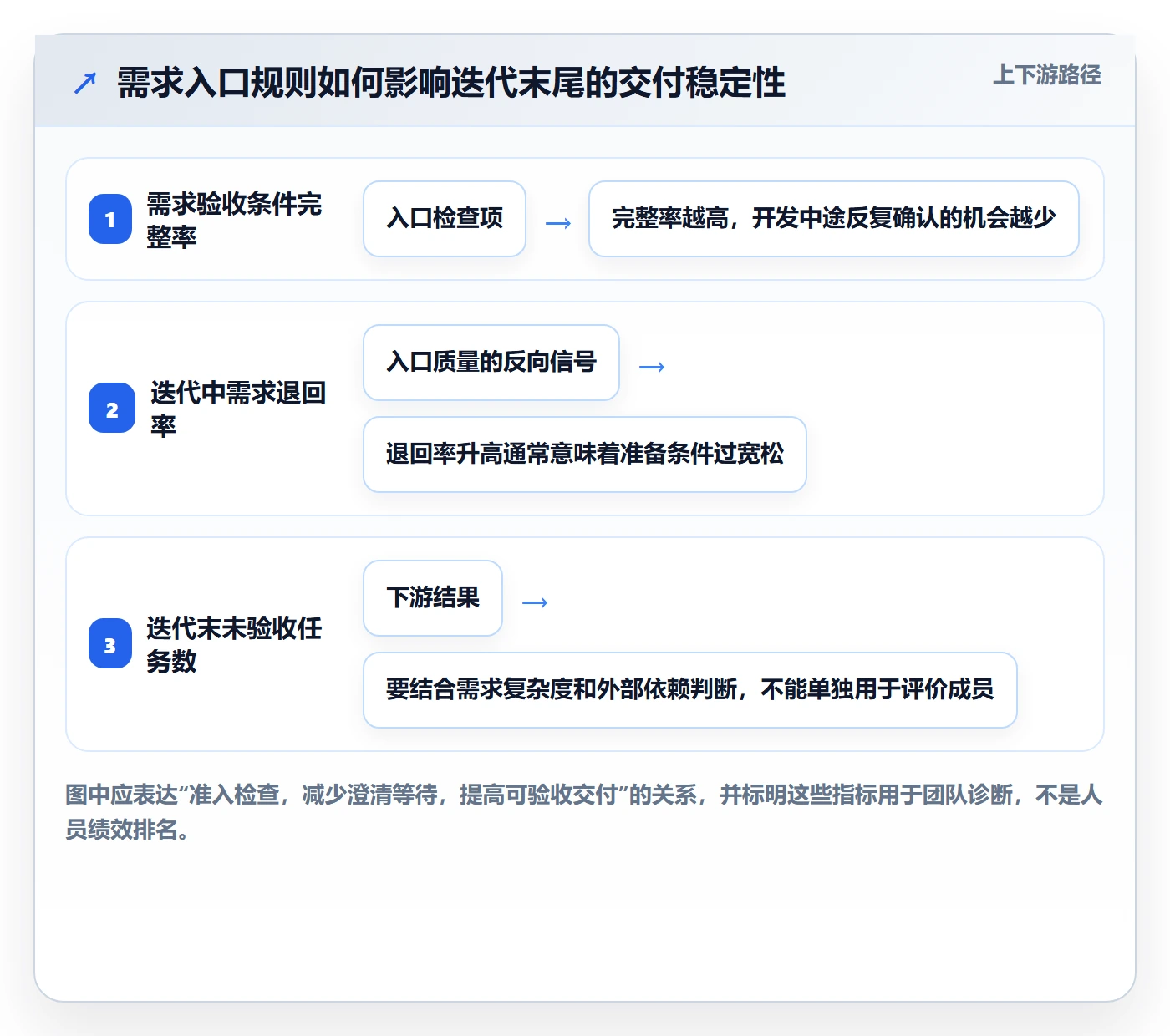Click the 入口检查项 chip
The image size is (1170, 1036).
[445, 219]
